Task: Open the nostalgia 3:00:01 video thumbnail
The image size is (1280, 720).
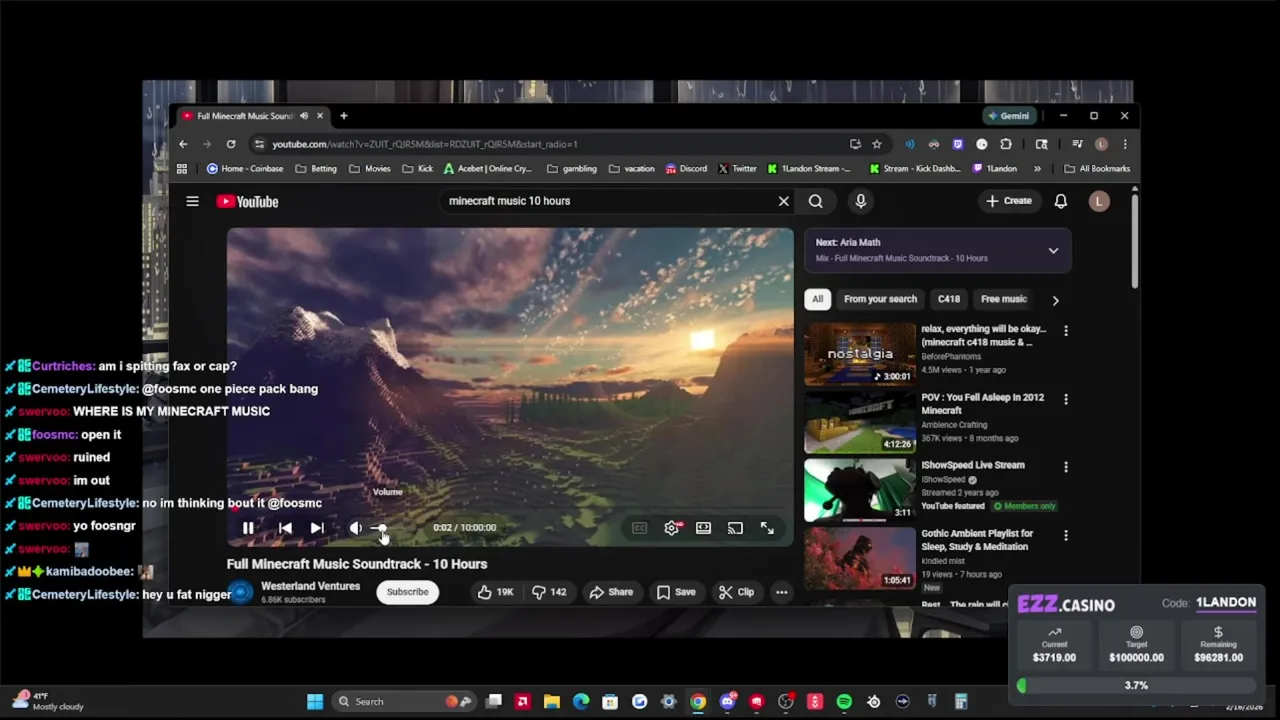Action: (860, 354)
